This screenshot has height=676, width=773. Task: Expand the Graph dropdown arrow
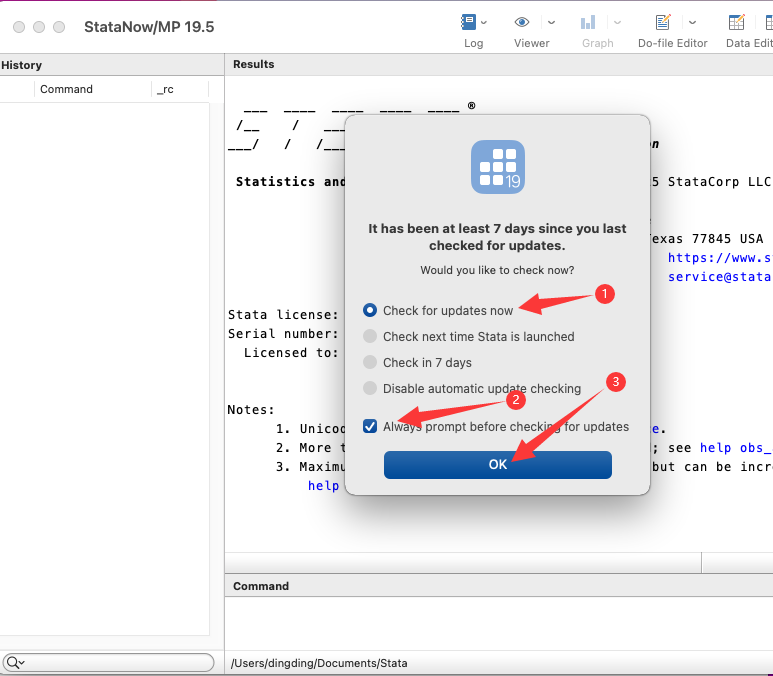[617, 22]
